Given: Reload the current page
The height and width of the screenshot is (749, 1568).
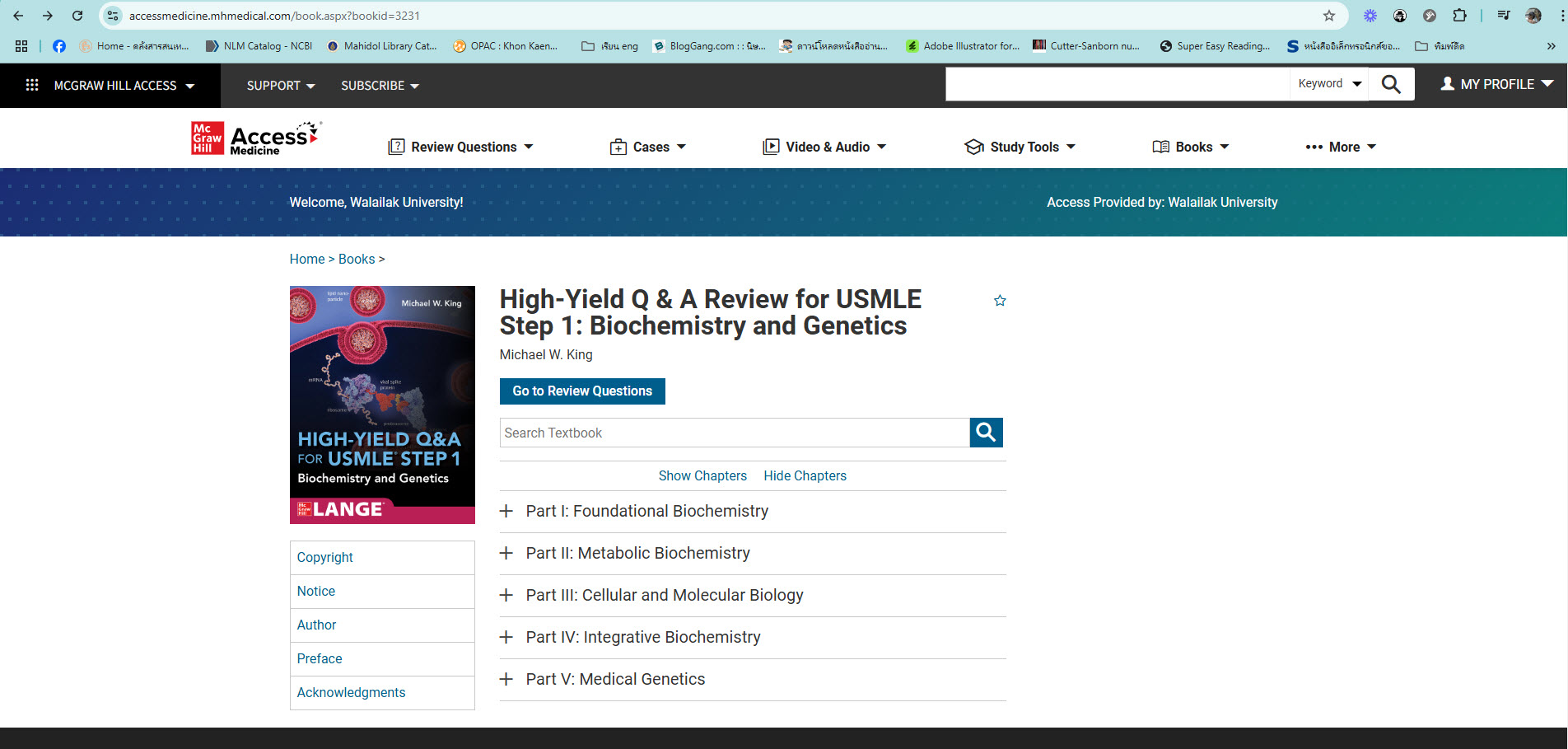Looking at the screenshot, I should pos(77,16).
